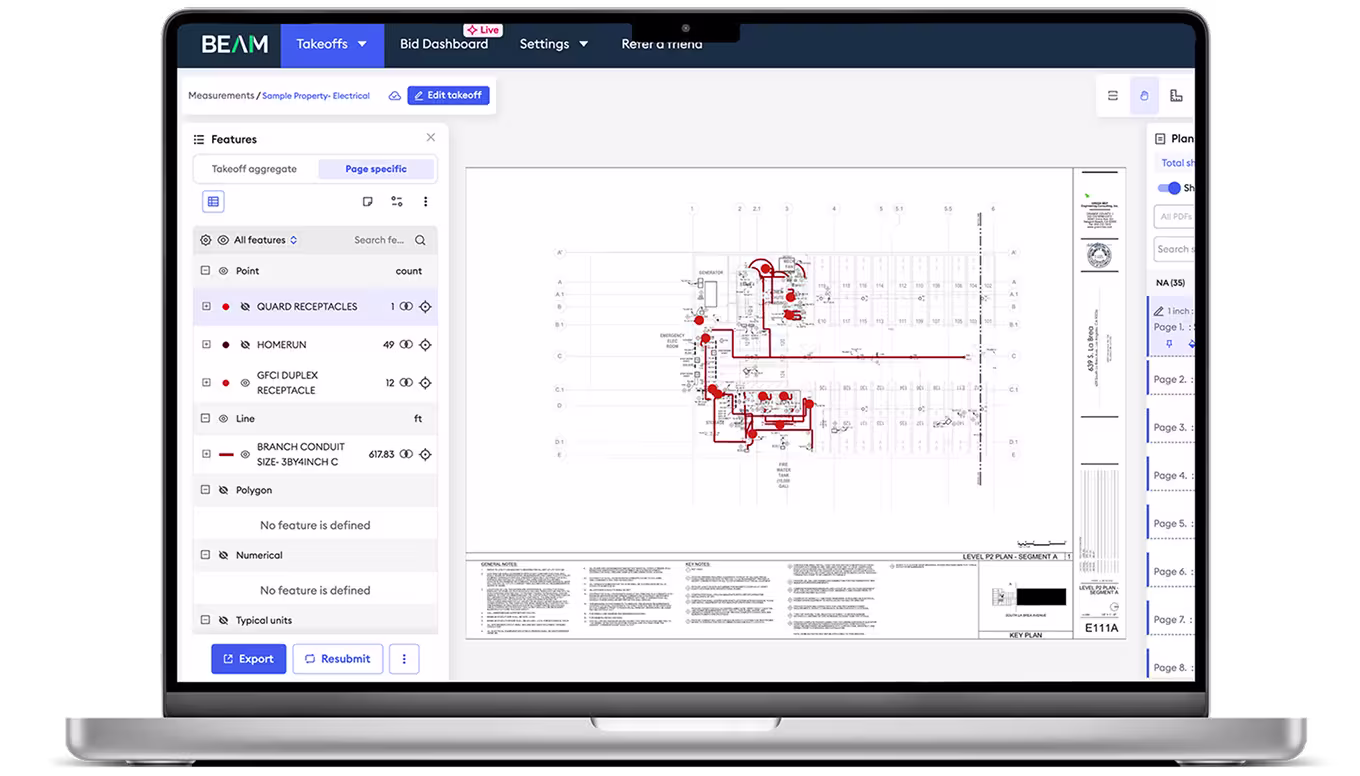Screen dimensions: 1360x776
Task: Click the cloud save status icon
Action: coord(395,96)
